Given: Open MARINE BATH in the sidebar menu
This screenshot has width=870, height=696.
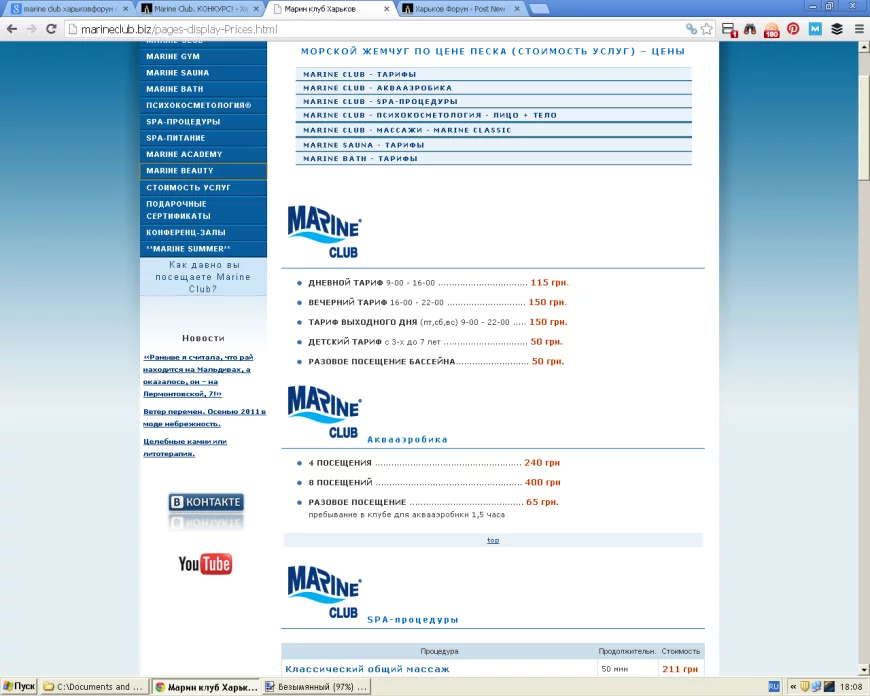Looking at the screenshot, I should coord(203,89).
